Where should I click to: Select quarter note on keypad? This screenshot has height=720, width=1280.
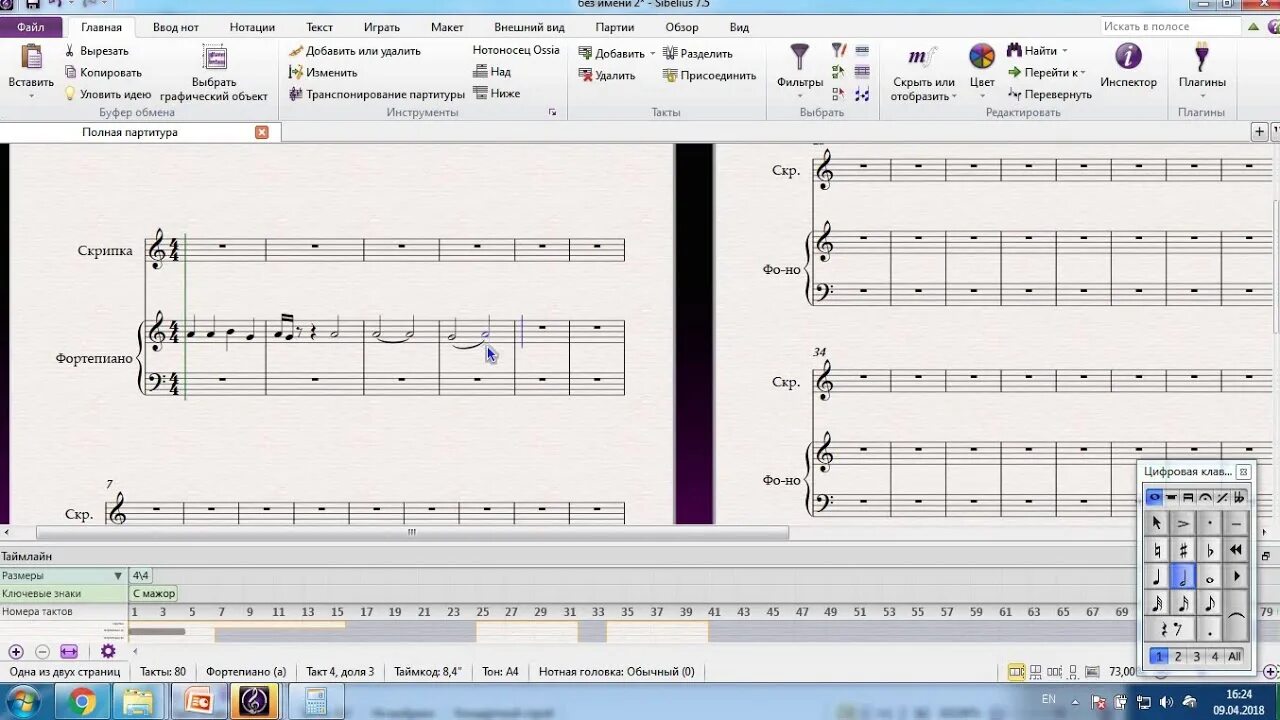pos(1157,577)
